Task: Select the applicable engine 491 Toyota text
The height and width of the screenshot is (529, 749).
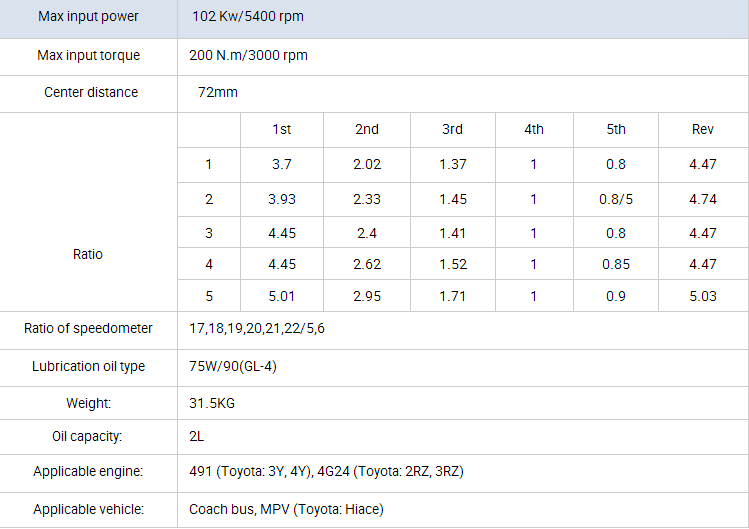Action: coord(326,471)
